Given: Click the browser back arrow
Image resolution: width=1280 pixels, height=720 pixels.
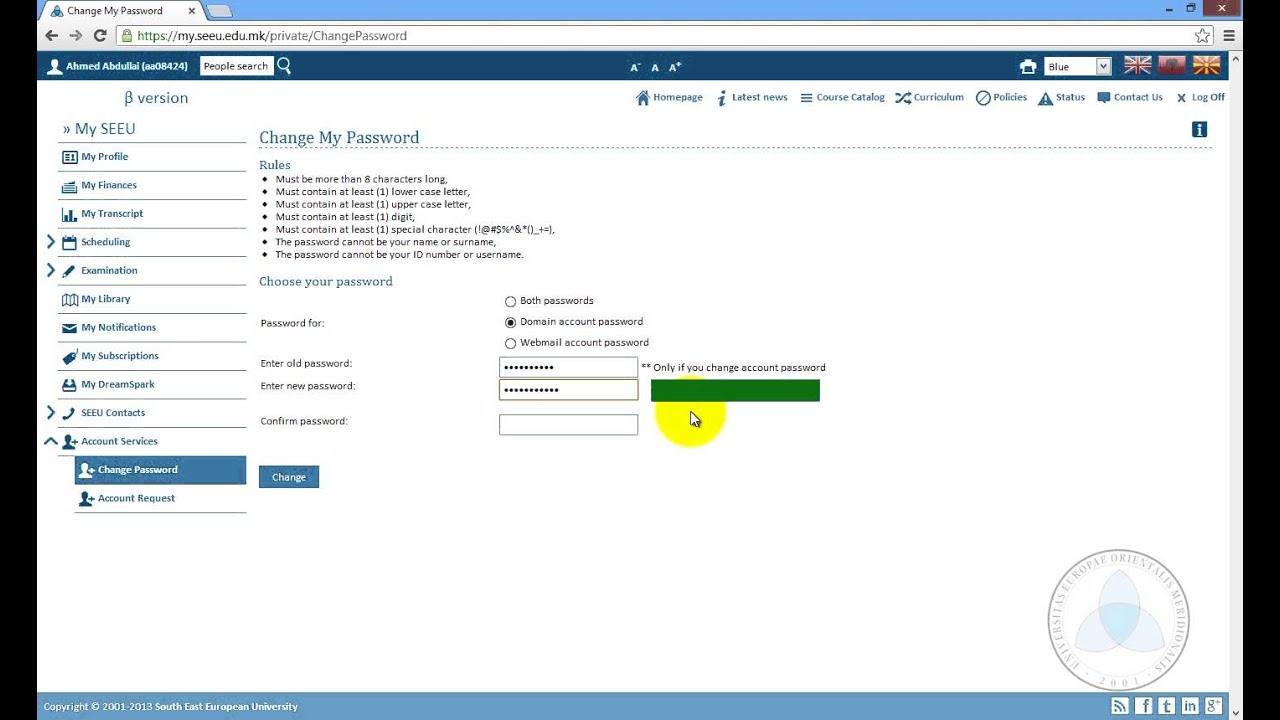Looking at the screenshot, I should point(52,35).
